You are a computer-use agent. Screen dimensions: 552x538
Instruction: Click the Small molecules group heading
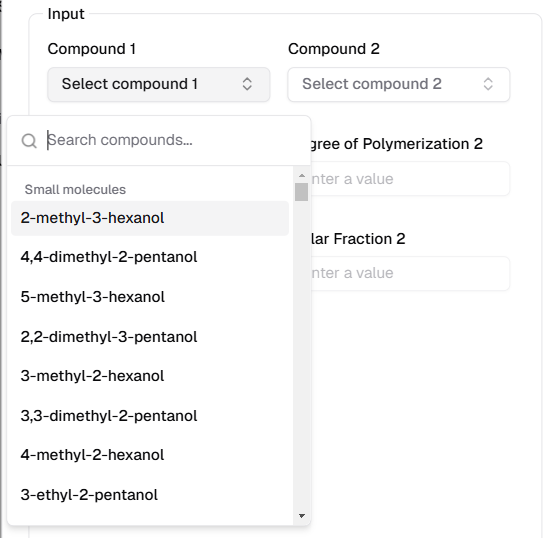click(75, 190)
